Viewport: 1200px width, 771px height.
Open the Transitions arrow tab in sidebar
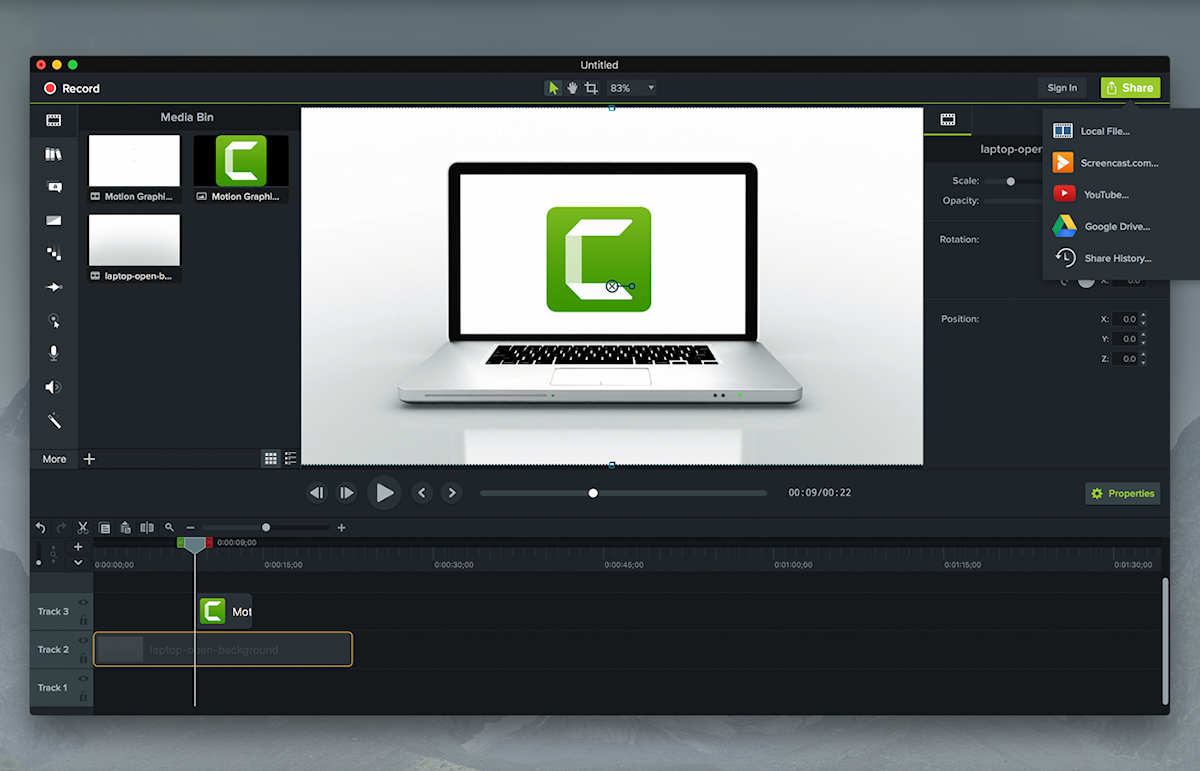click(54, 287)
